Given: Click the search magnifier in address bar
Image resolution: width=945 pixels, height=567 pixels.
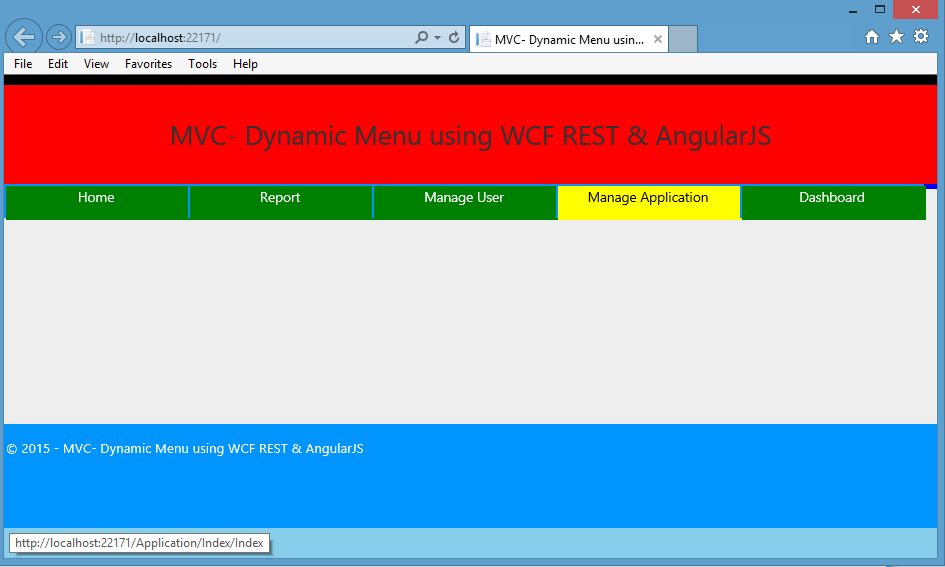Looking at the screenshot, I should [421, 37].
